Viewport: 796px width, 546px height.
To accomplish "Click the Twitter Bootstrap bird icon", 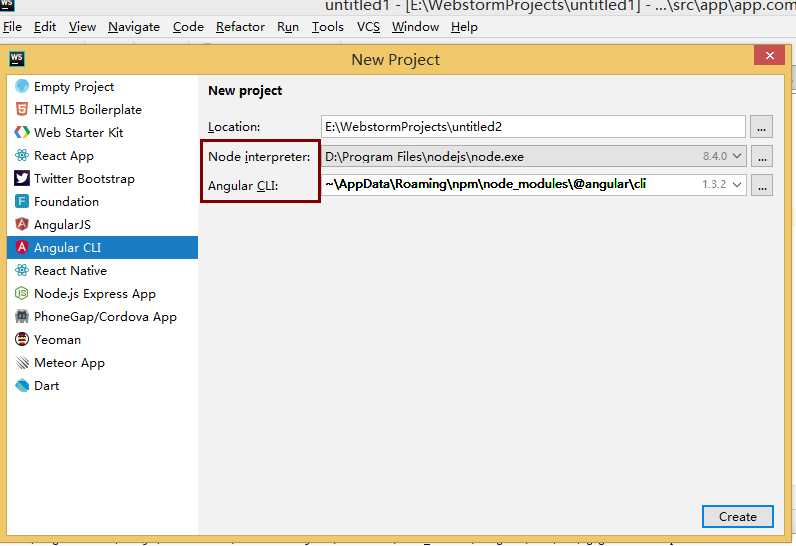I will click(x=22, y=179).
